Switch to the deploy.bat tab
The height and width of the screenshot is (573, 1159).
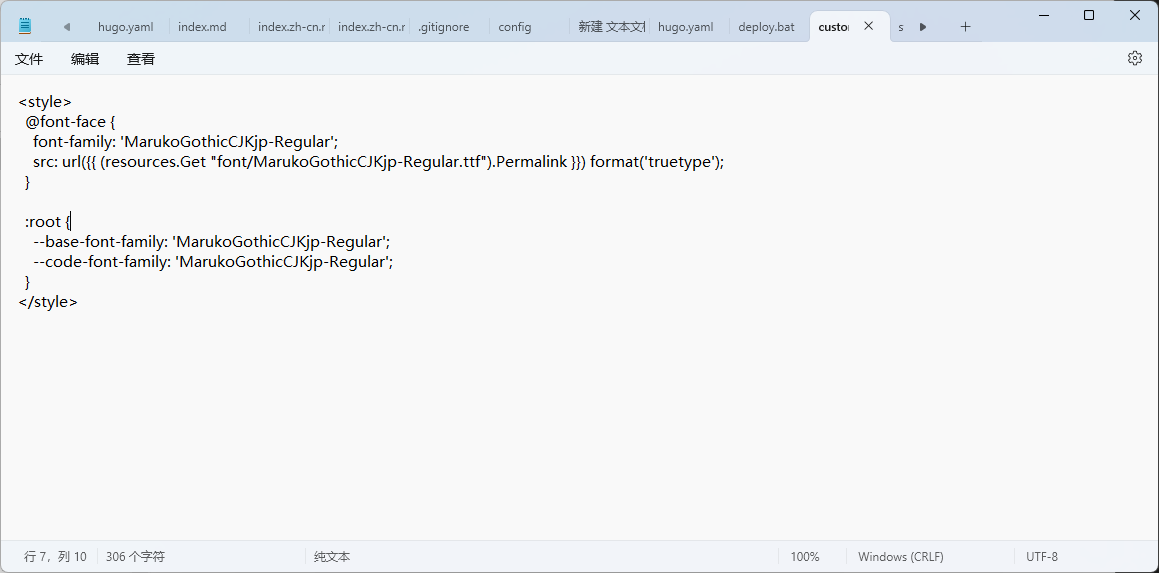[x=766, y=27]
